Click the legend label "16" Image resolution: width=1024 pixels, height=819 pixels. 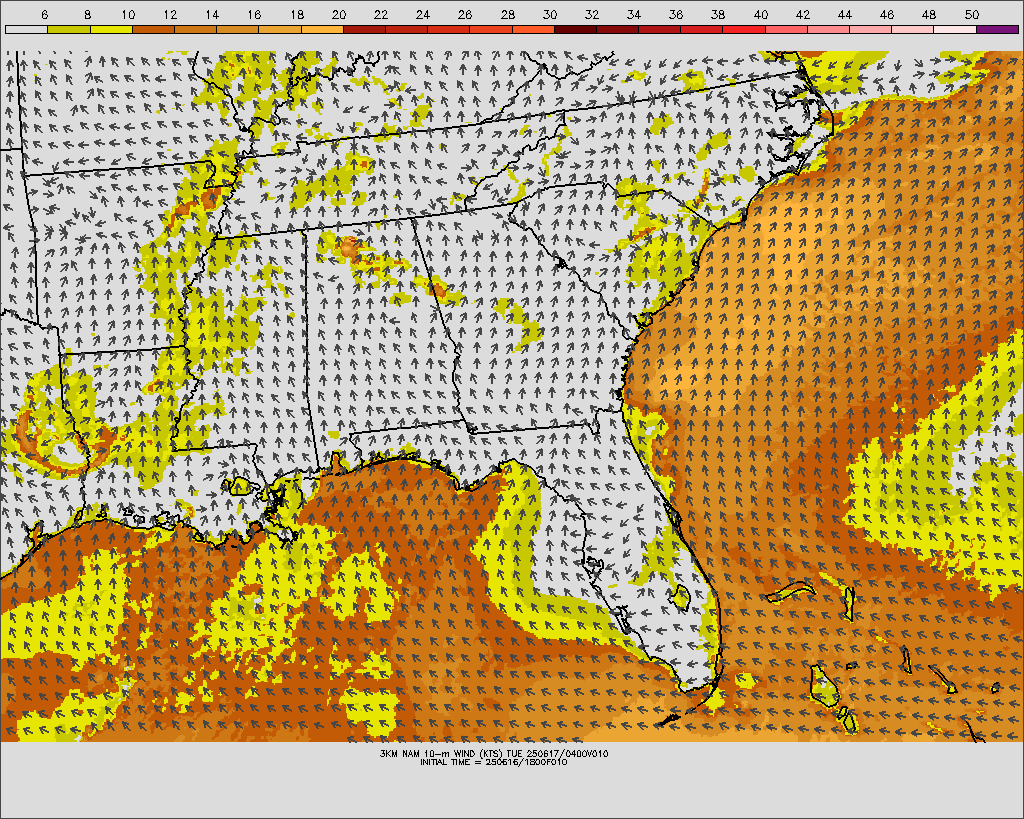point(255,14)
